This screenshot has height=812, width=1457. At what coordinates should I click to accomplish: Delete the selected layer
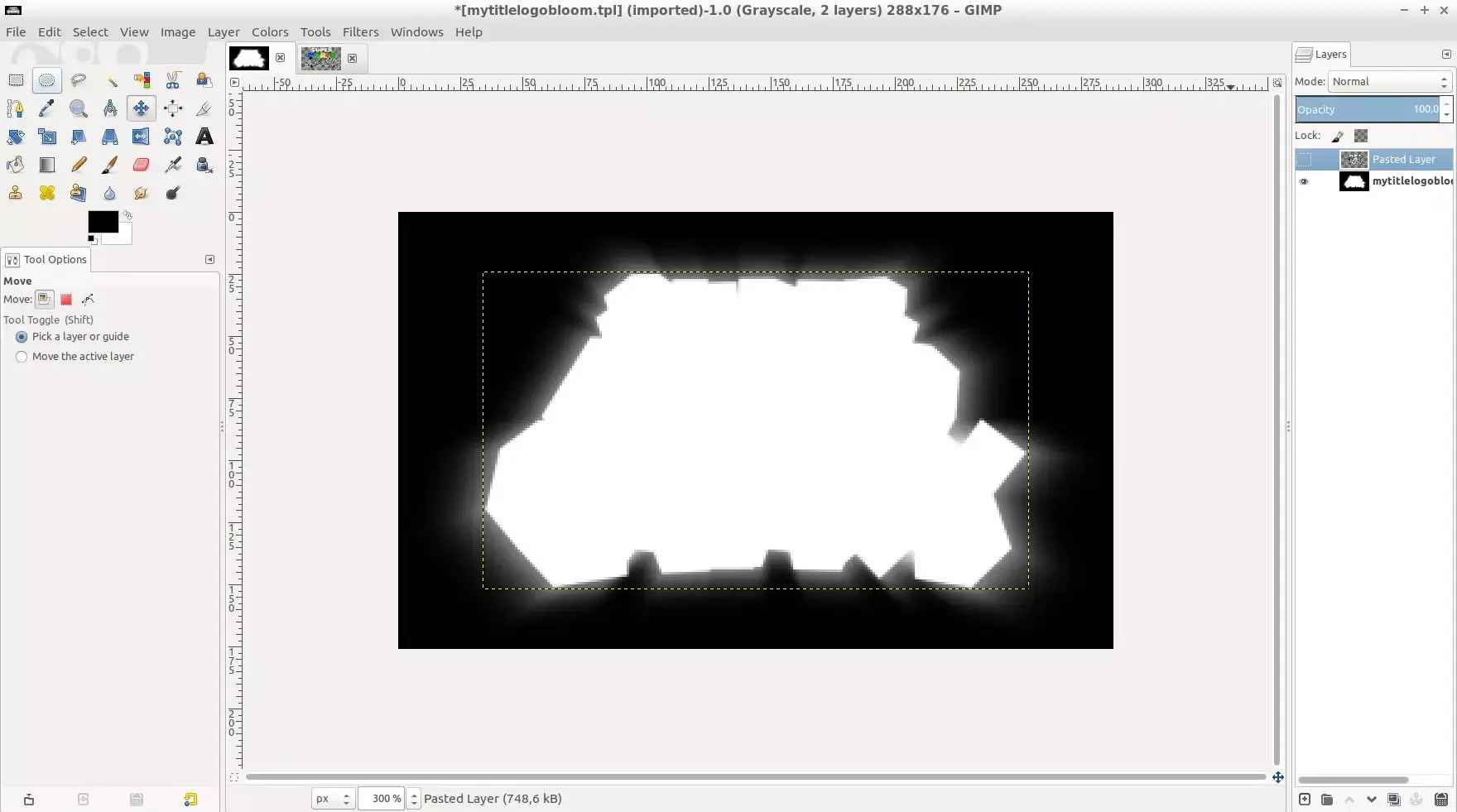point(1441,799)
